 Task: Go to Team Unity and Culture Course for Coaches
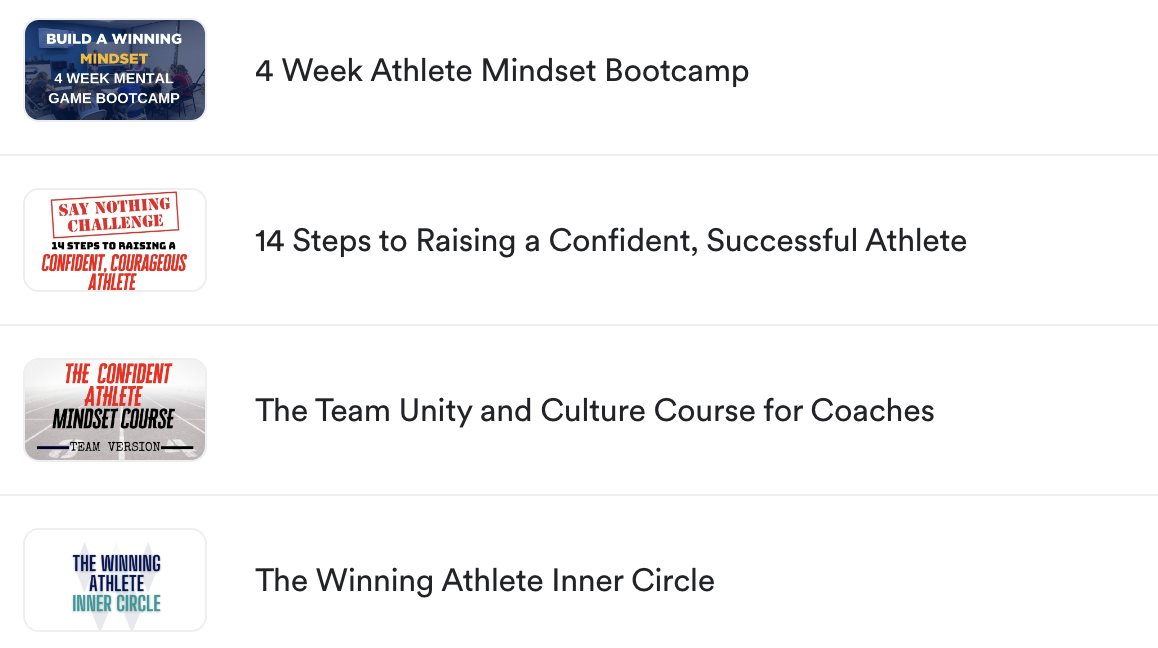594,411
